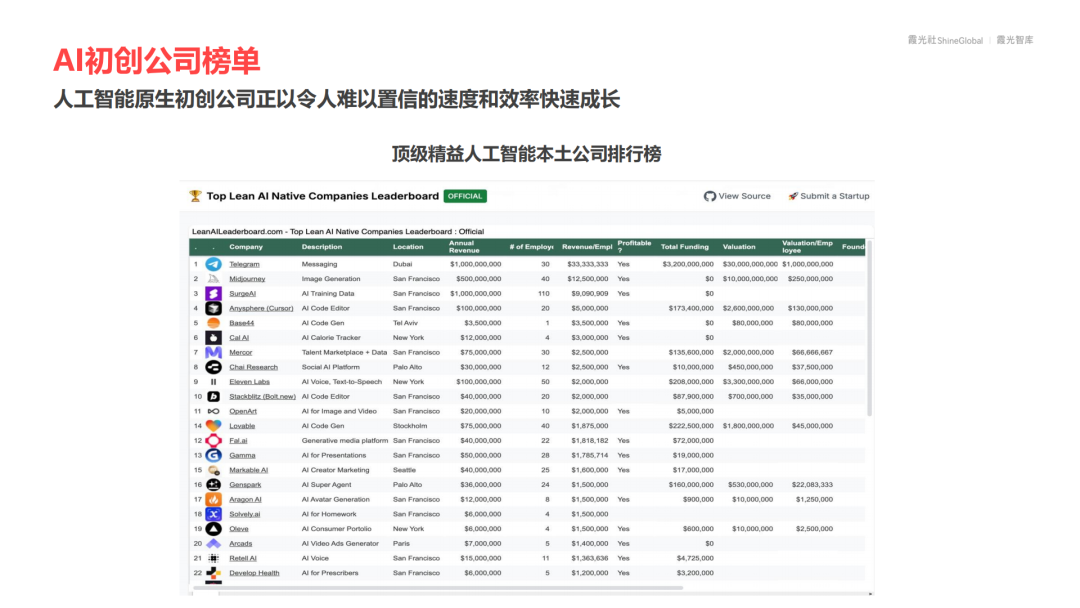Click the Arcads logo icon
1080x608 pixels.
coord(214,543)
